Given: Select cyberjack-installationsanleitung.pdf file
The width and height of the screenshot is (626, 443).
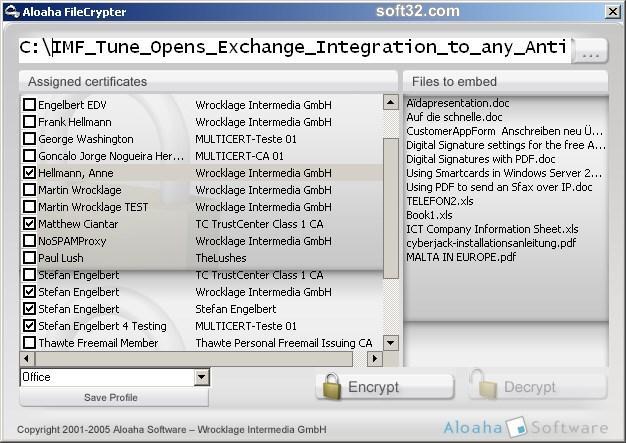Looking at the screenshot, I should [491, 243].
